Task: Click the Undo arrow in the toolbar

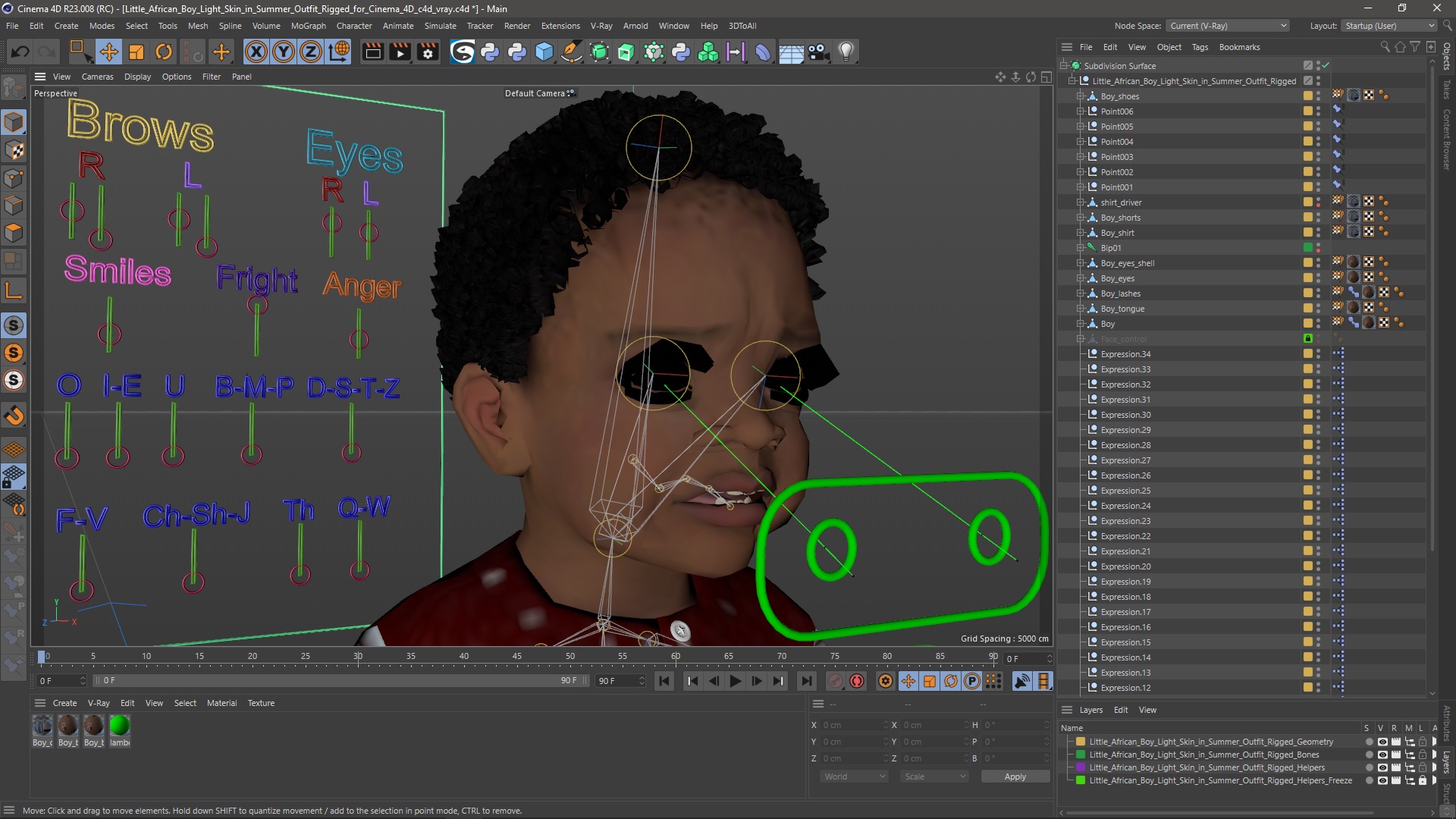Action: [x=20, y=52]
